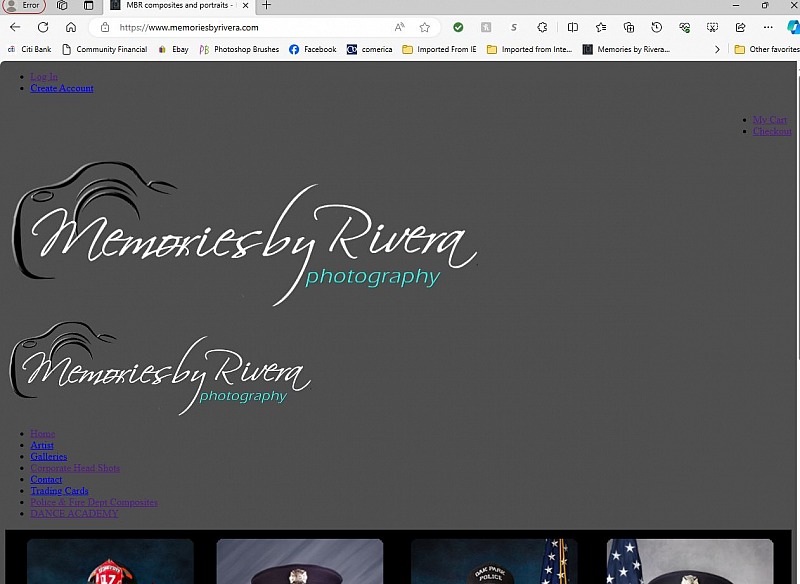Open Home navigation link

42,434
